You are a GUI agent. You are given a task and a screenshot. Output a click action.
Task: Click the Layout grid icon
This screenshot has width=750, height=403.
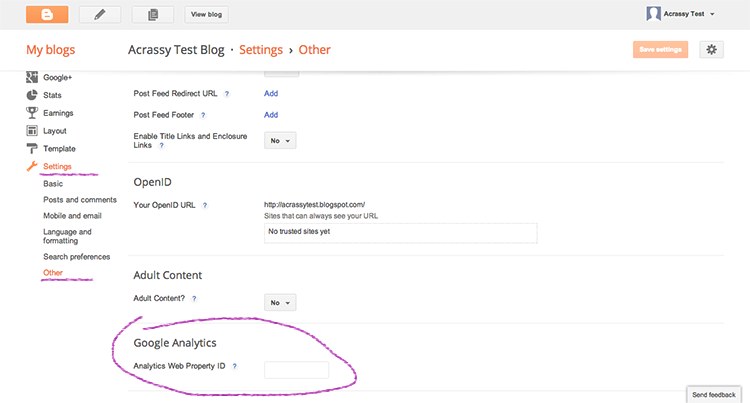click(32, 131)
